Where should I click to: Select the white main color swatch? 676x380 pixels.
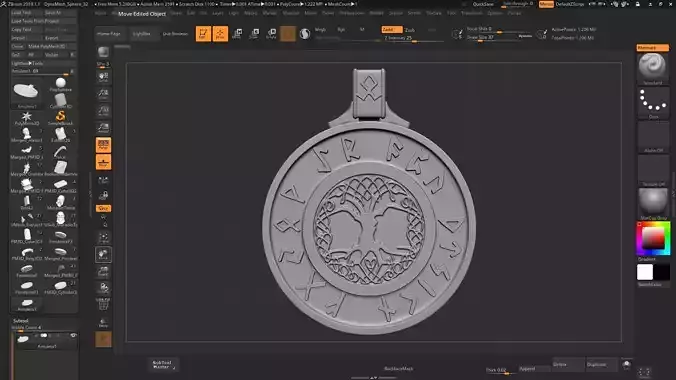pos(645,272)
